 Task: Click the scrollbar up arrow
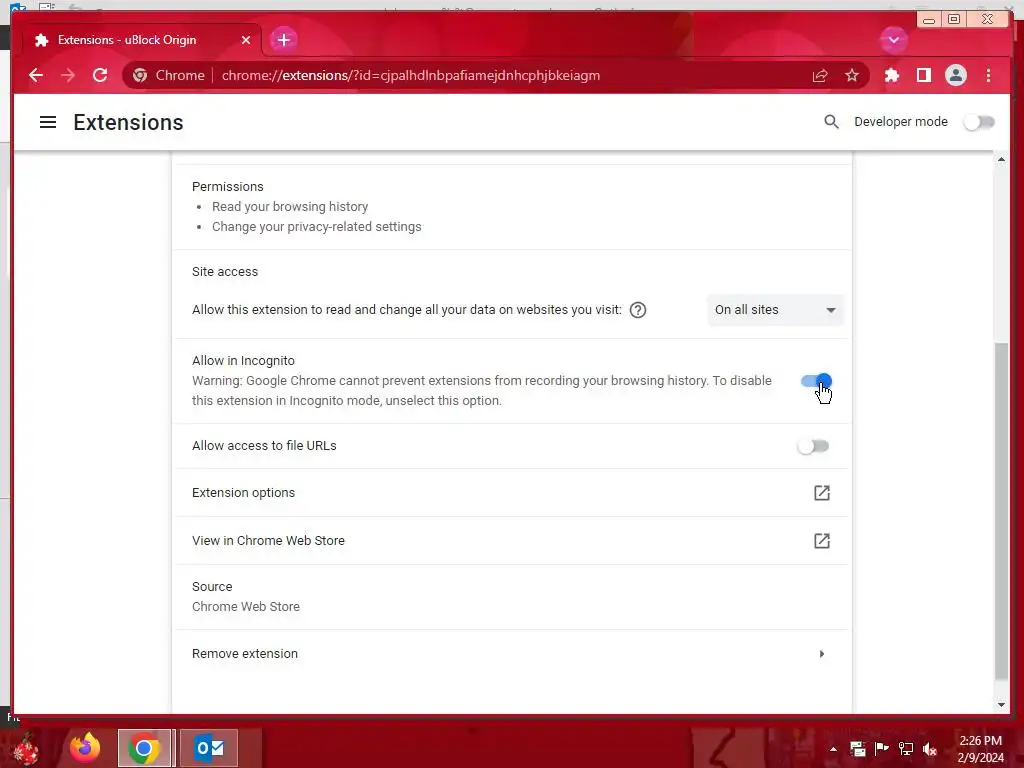point(1001,159)
